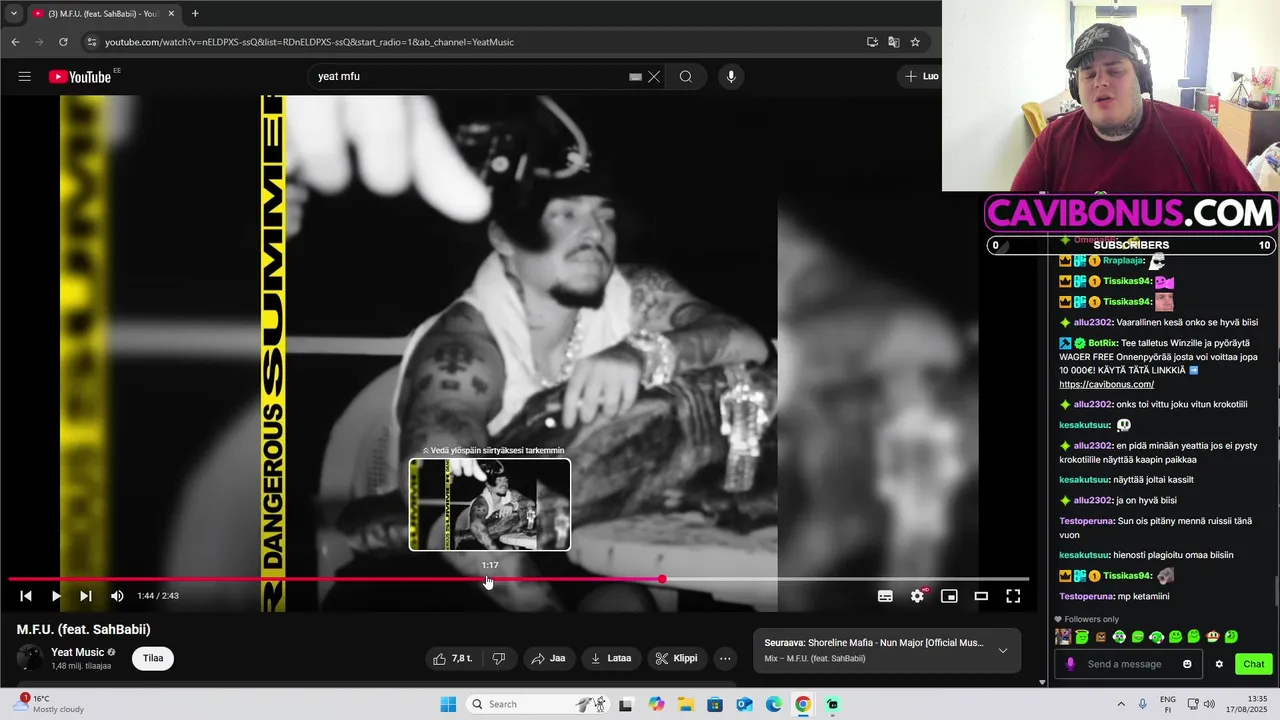1280x720 pixels.
Task: Open chat settings gear
Action: pyautogui.click(x=1219, y=664)
